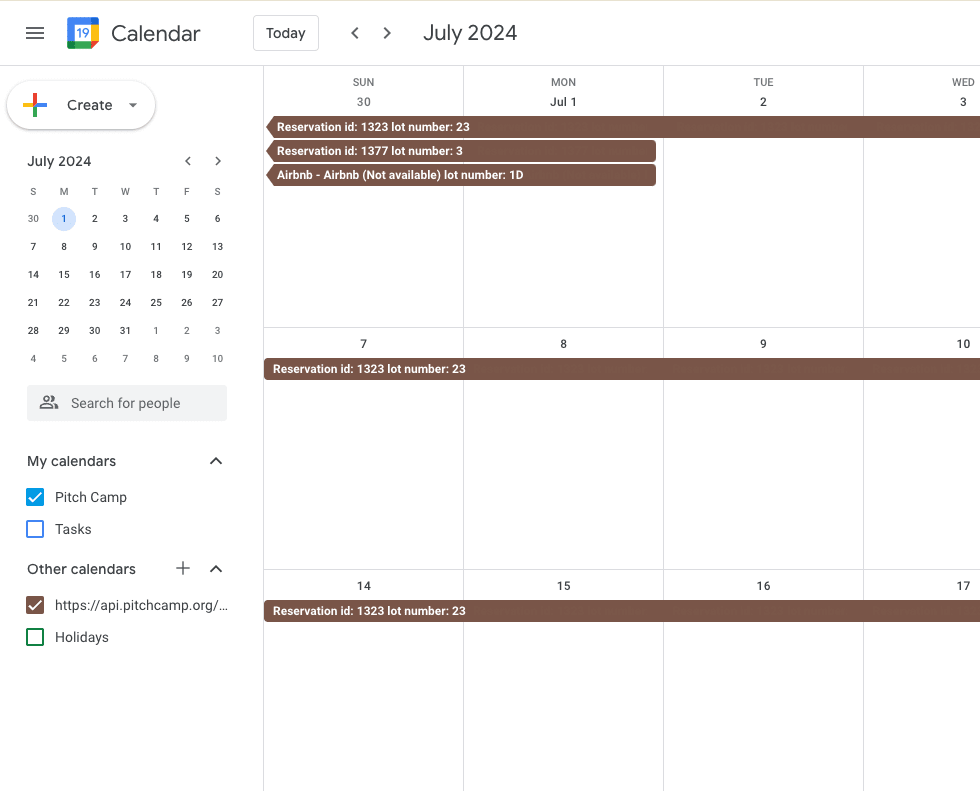
Task: Select July 4 in the mini calendar
Action: click(156, 219)
